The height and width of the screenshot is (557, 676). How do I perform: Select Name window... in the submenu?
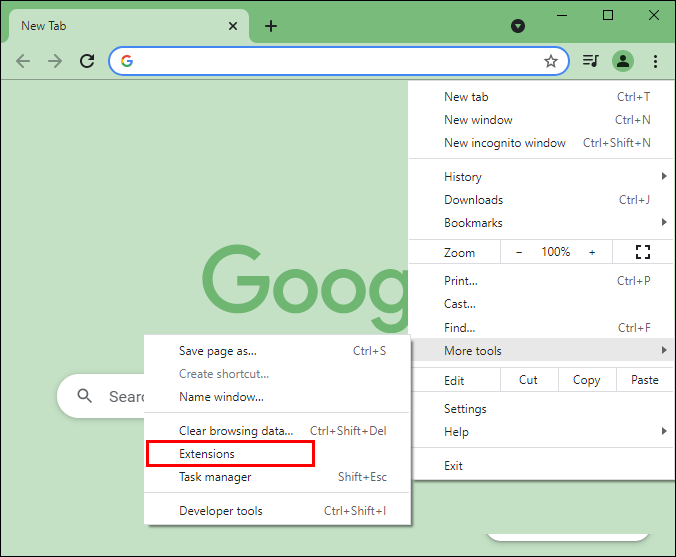point(277,397)
